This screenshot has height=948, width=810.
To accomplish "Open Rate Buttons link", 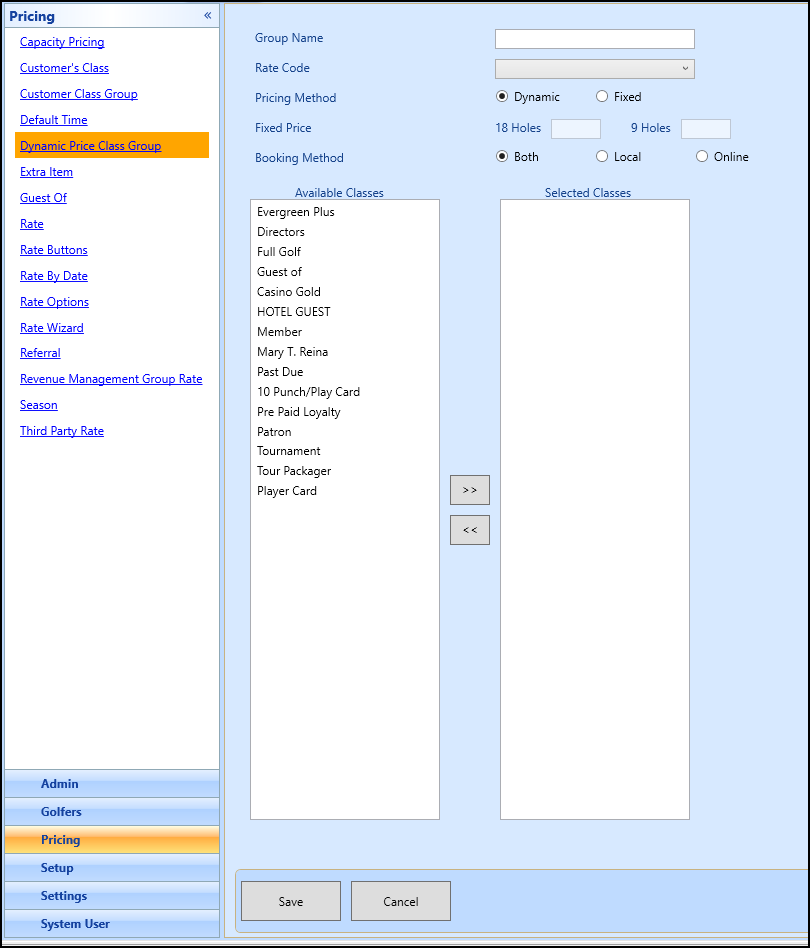I will (54, 250).
